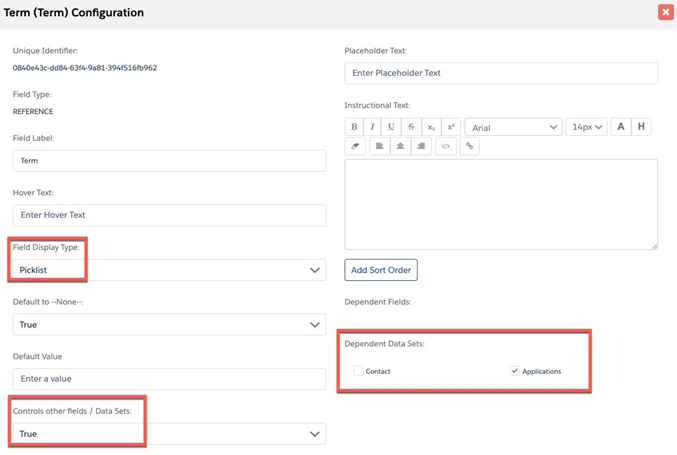Open the Controls other fields dropdown
This screenshot has width=677, height=455.
point(169,434)
